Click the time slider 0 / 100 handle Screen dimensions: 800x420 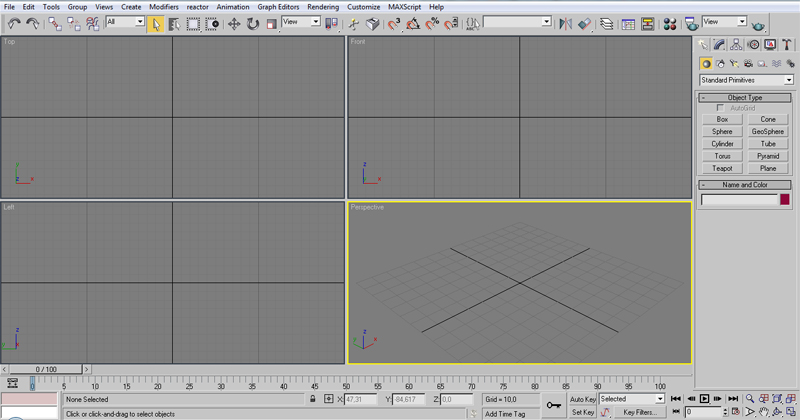46,369
